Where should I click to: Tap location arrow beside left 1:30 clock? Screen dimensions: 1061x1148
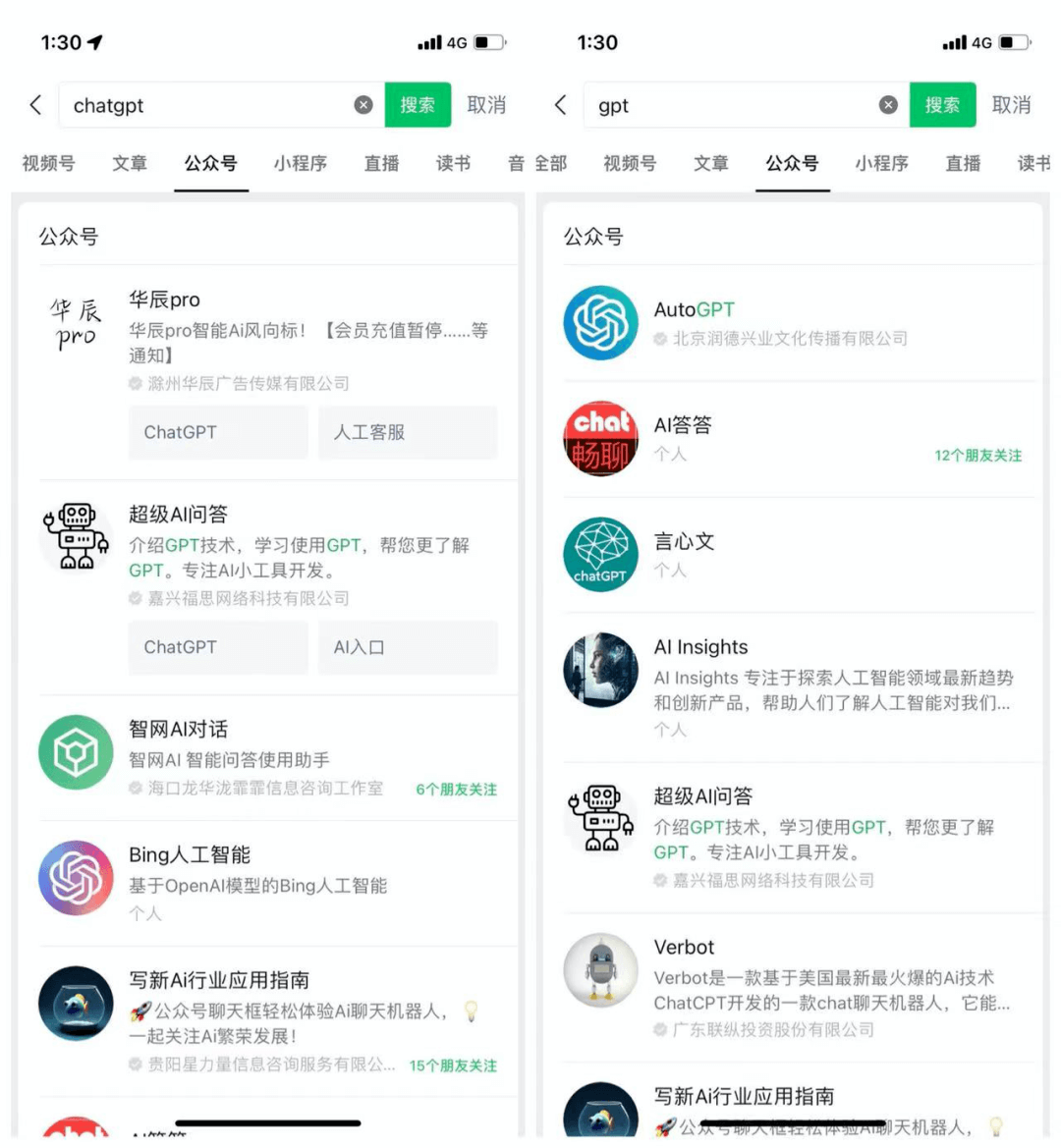95,42
